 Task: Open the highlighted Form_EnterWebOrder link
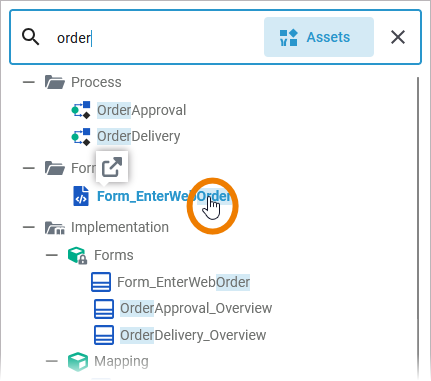[164, 196]
